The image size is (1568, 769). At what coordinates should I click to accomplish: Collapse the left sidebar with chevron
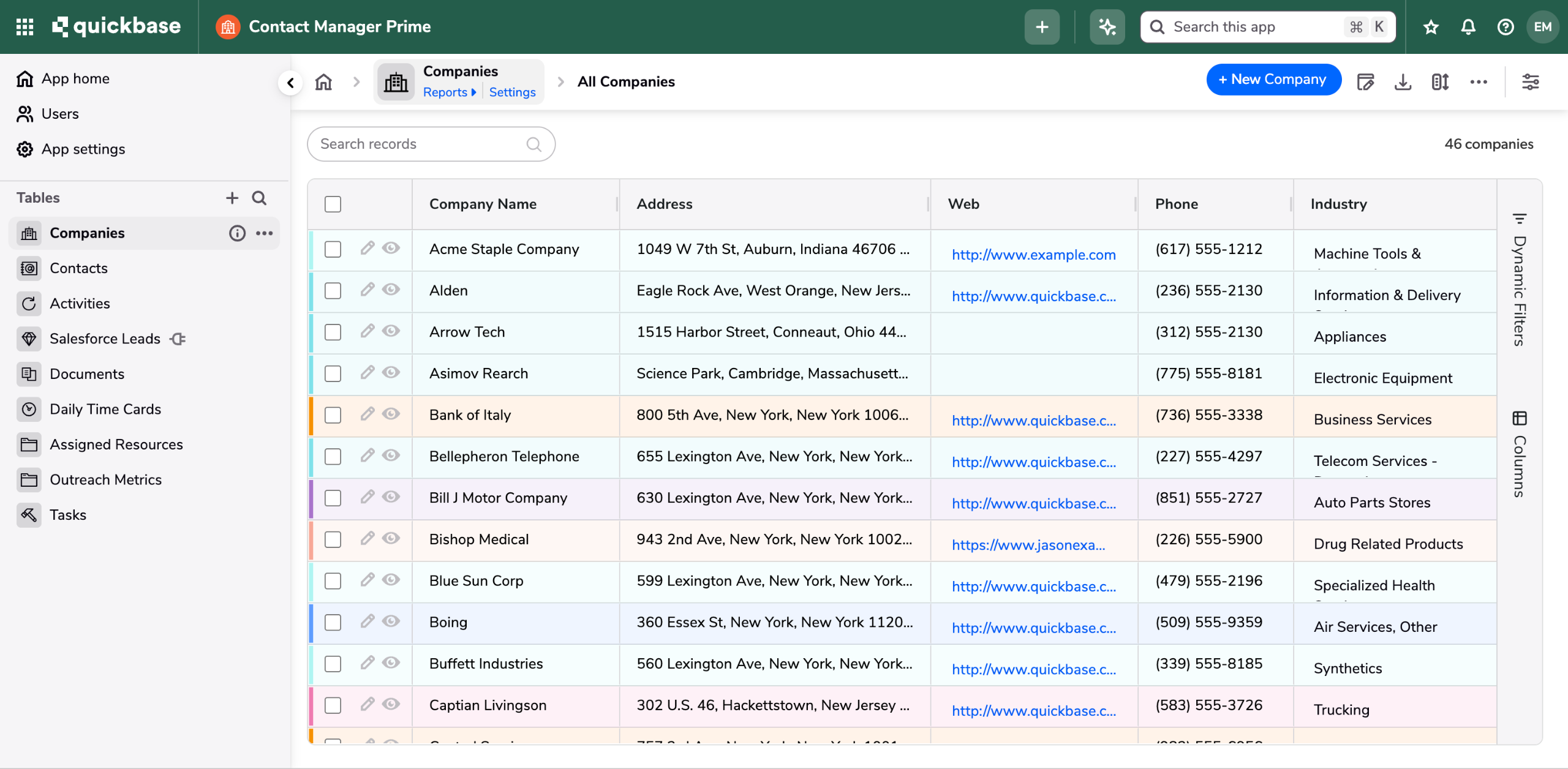point(290,82)
